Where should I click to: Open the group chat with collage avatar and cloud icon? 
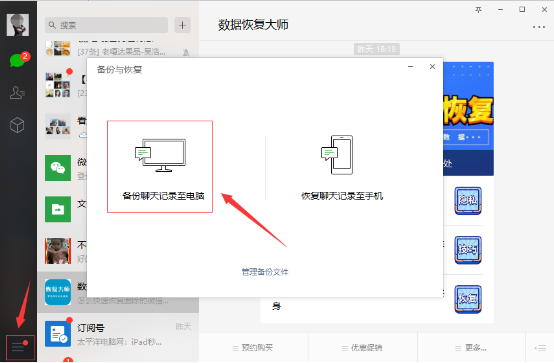[58, 127]
